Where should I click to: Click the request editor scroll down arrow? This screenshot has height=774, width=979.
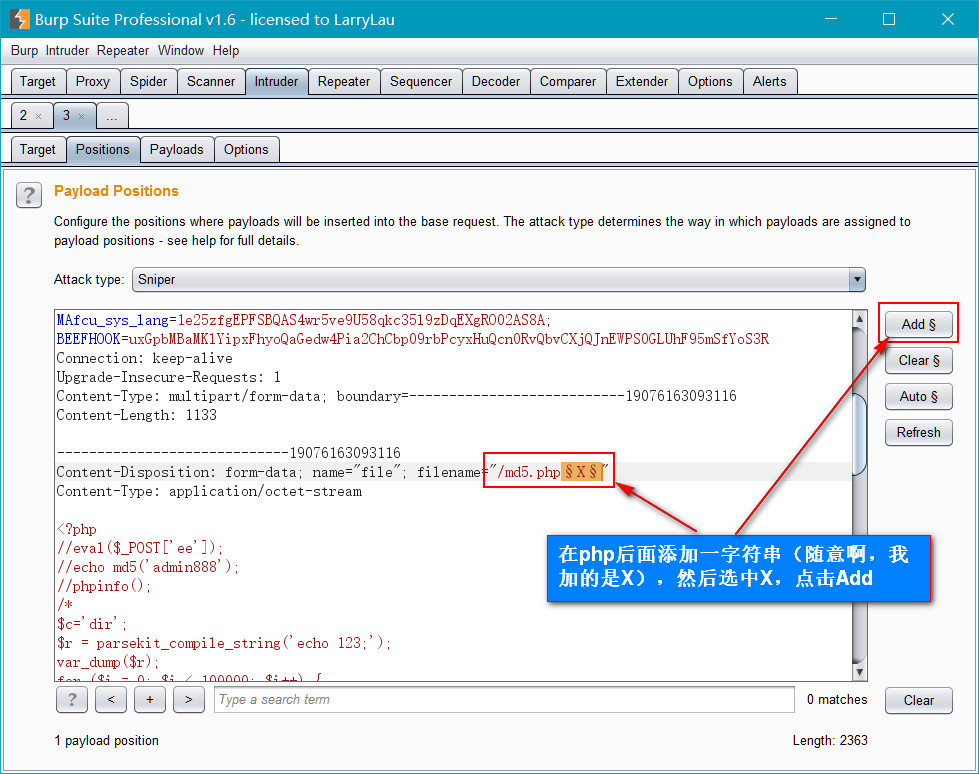click(x=860, y=672)
